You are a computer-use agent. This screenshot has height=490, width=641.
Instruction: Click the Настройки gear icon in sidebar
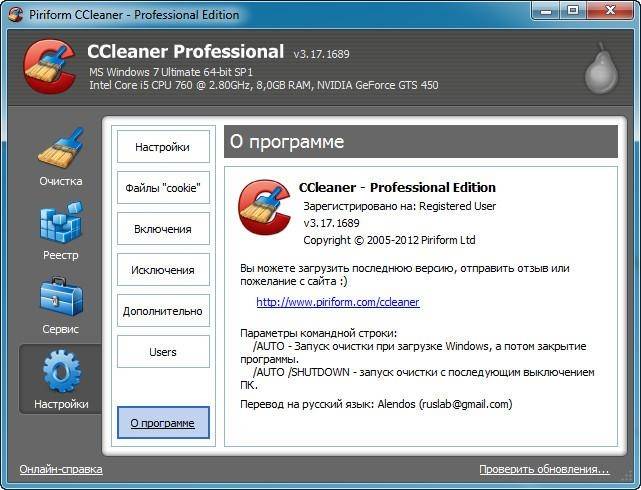point(60,372)
